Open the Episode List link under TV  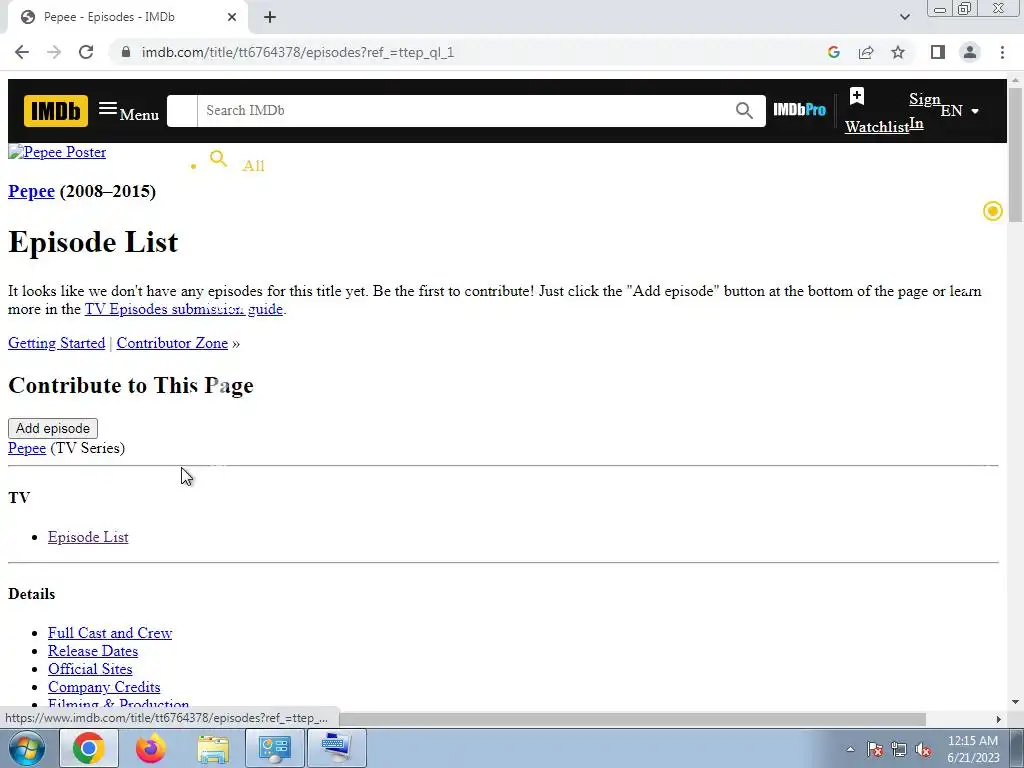pos(88,537)
